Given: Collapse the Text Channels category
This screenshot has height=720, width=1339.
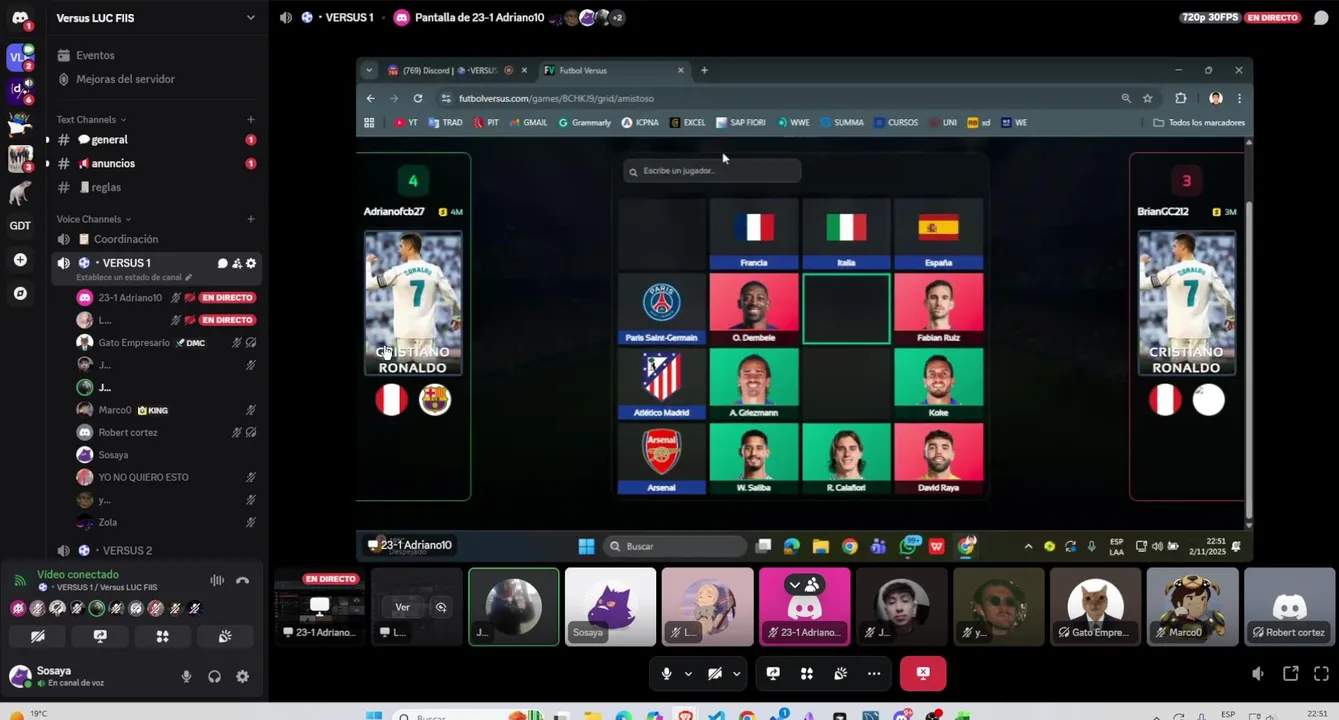Looking at the screenshot, I should 91,120.
